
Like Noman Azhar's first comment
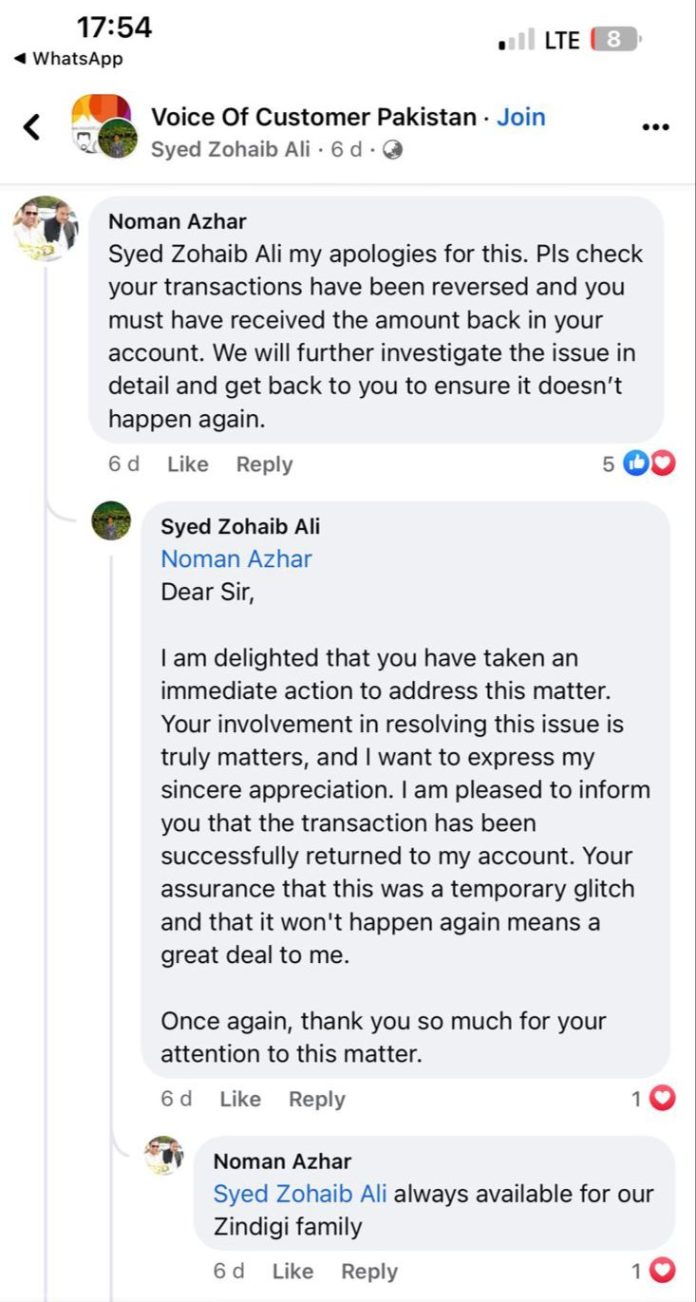coord(186,463)
